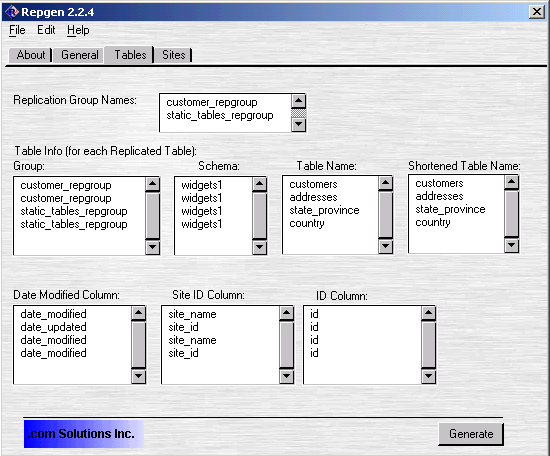
Task: Click the Generate button
Action: [x=471, y=434]
